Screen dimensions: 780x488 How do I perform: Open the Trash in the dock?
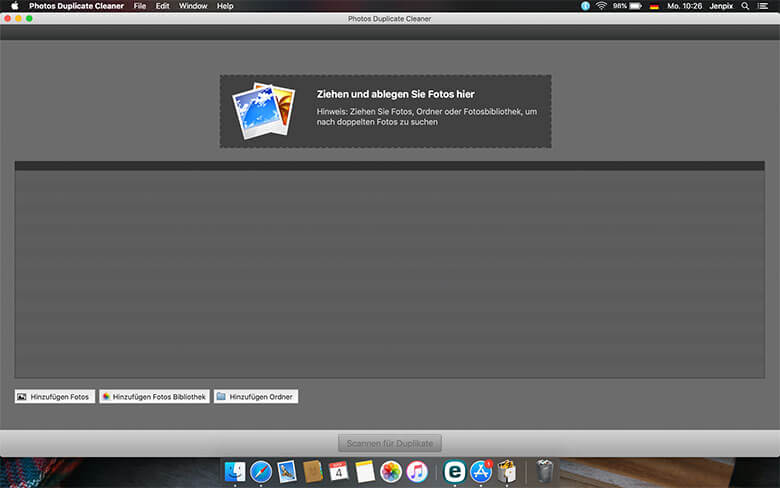click(544, 471)
